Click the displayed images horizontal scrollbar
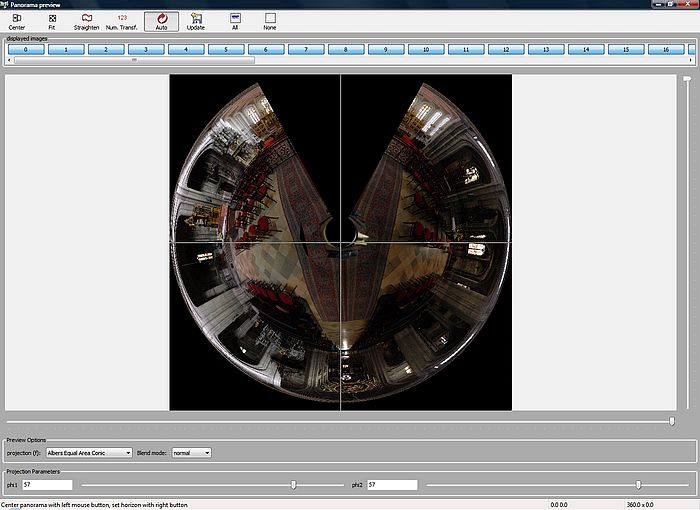The image size is (700, 510). click(x=135, y=60)
